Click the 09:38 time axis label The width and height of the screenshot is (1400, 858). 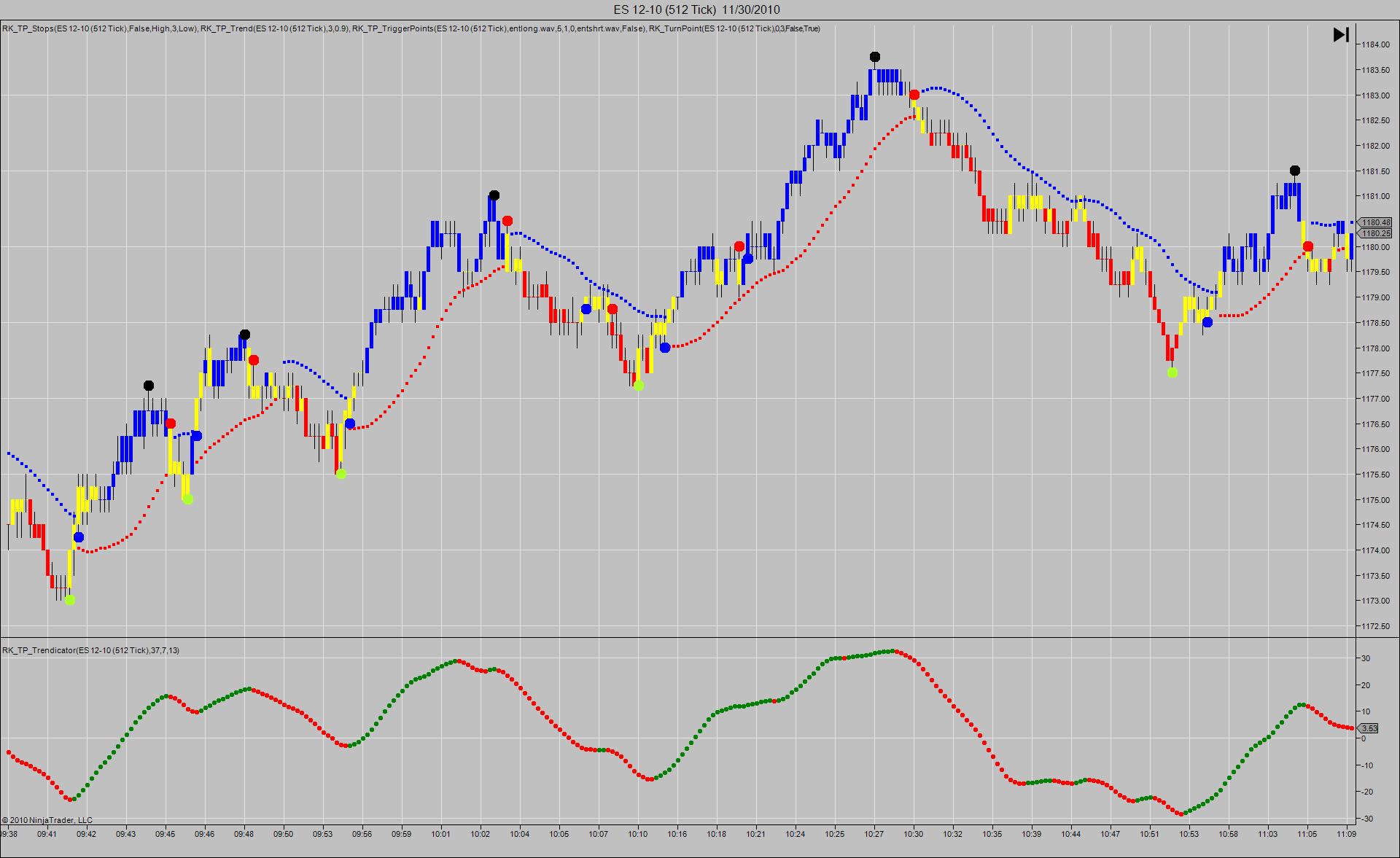tap(9, 834)
